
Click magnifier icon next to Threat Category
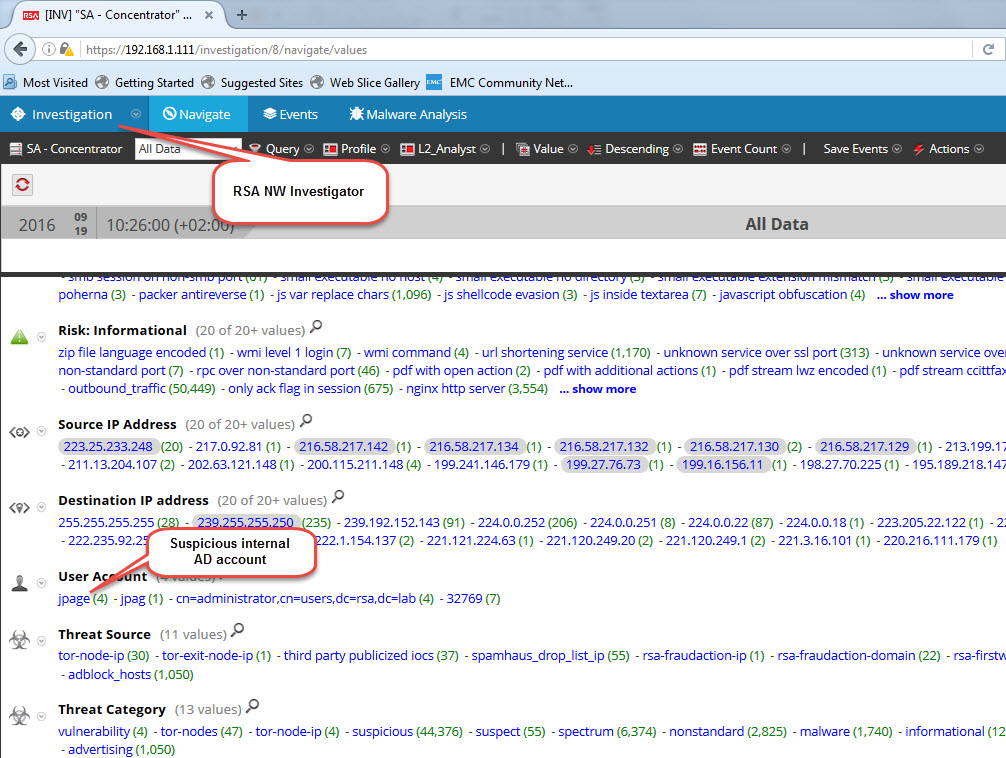253,707
